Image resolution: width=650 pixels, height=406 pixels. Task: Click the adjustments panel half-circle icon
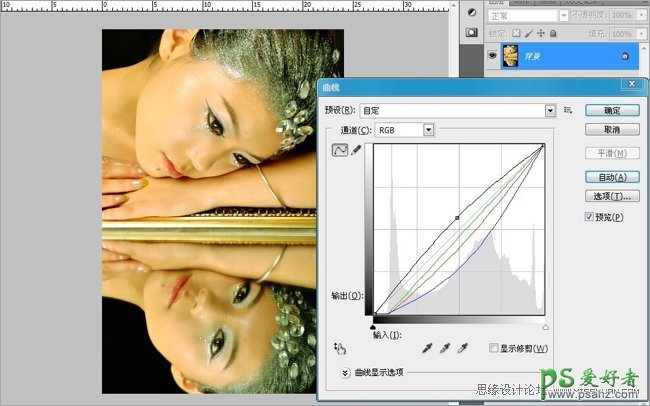click(473, 11)
